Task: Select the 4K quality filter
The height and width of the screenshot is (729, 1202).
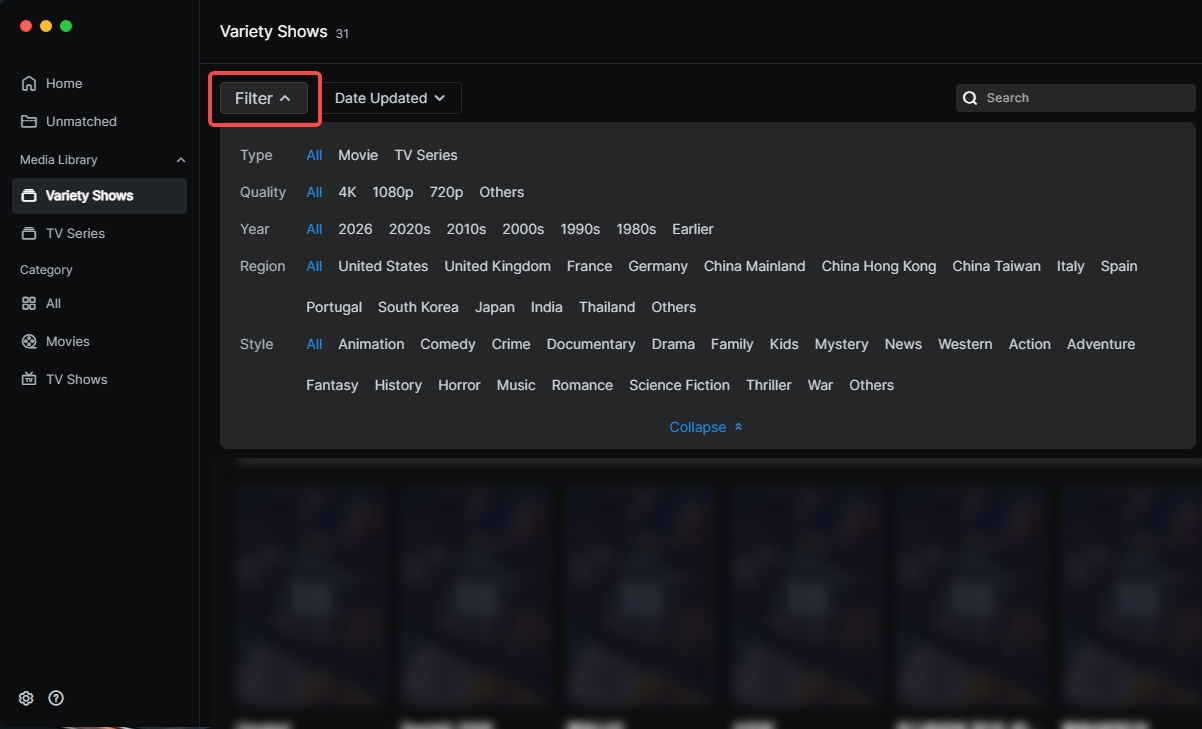Action: click(x=347, y=192)
